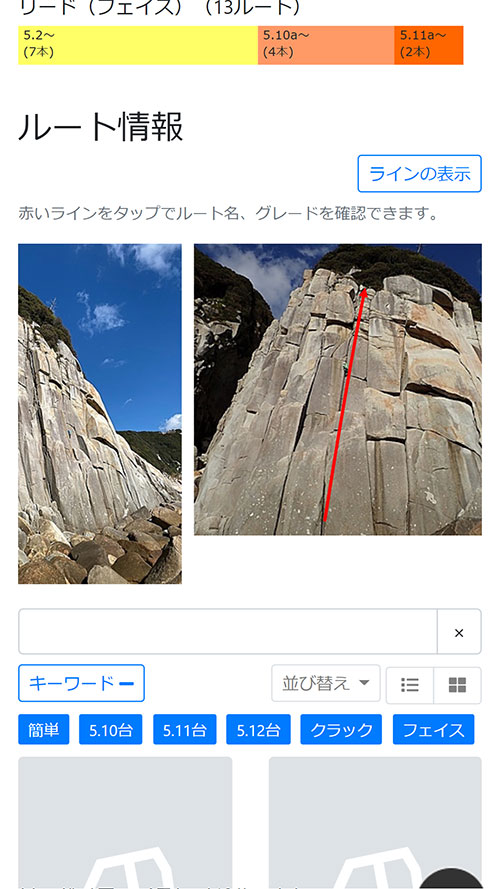This screenshot has height=889, width=500.
Task: Click ラインの表示 button
Action: (420, 173)
